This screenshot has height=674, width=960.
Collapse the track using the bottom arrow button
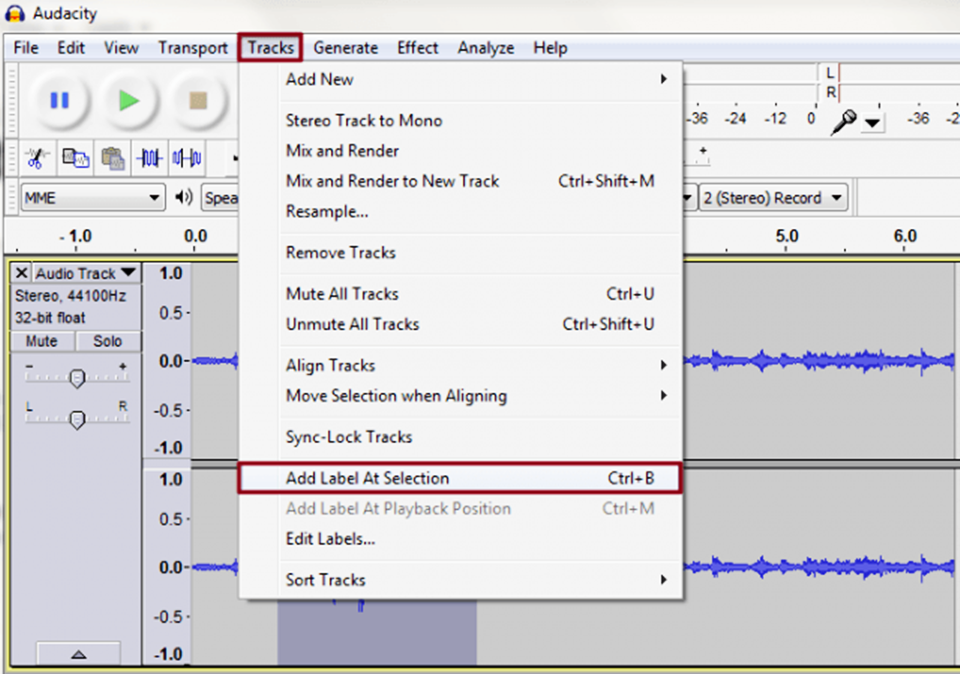78,654
